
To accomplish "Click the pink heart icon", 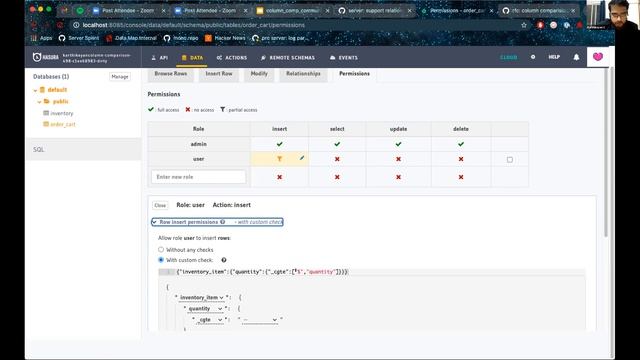I will pos(598,57).
